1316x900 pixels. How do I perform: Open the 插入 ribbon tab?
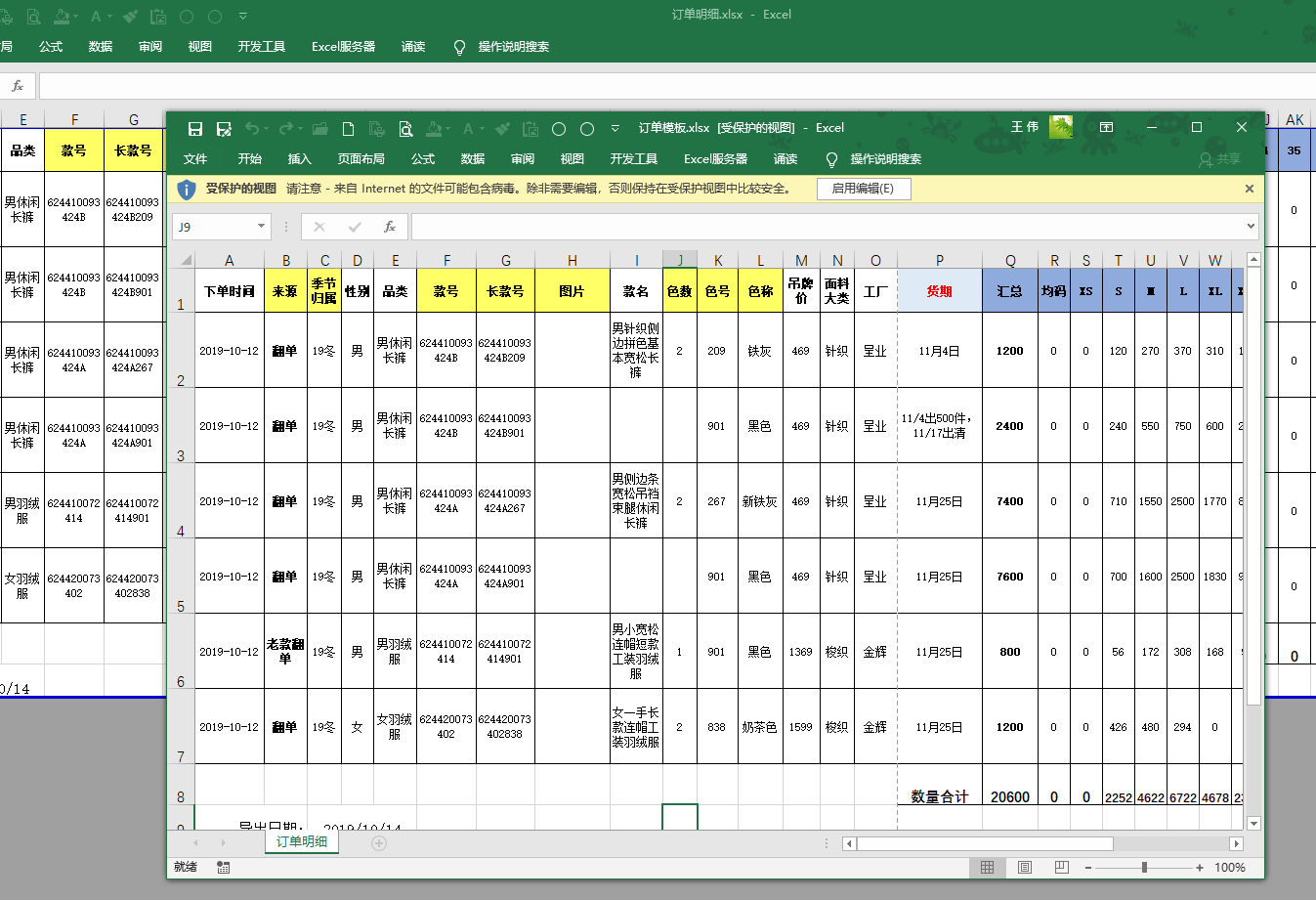[x=300, y=159]
